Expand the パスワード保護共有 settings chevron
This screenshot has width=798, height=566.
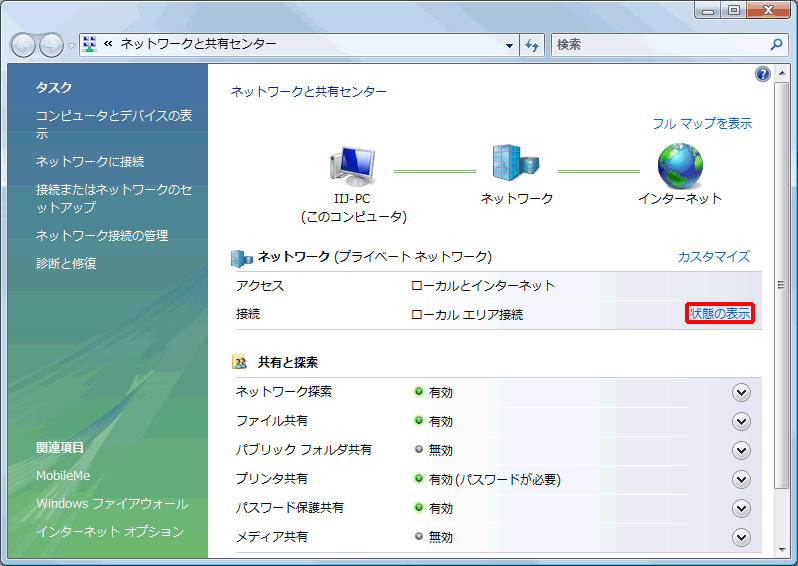[x=742, y=508]
